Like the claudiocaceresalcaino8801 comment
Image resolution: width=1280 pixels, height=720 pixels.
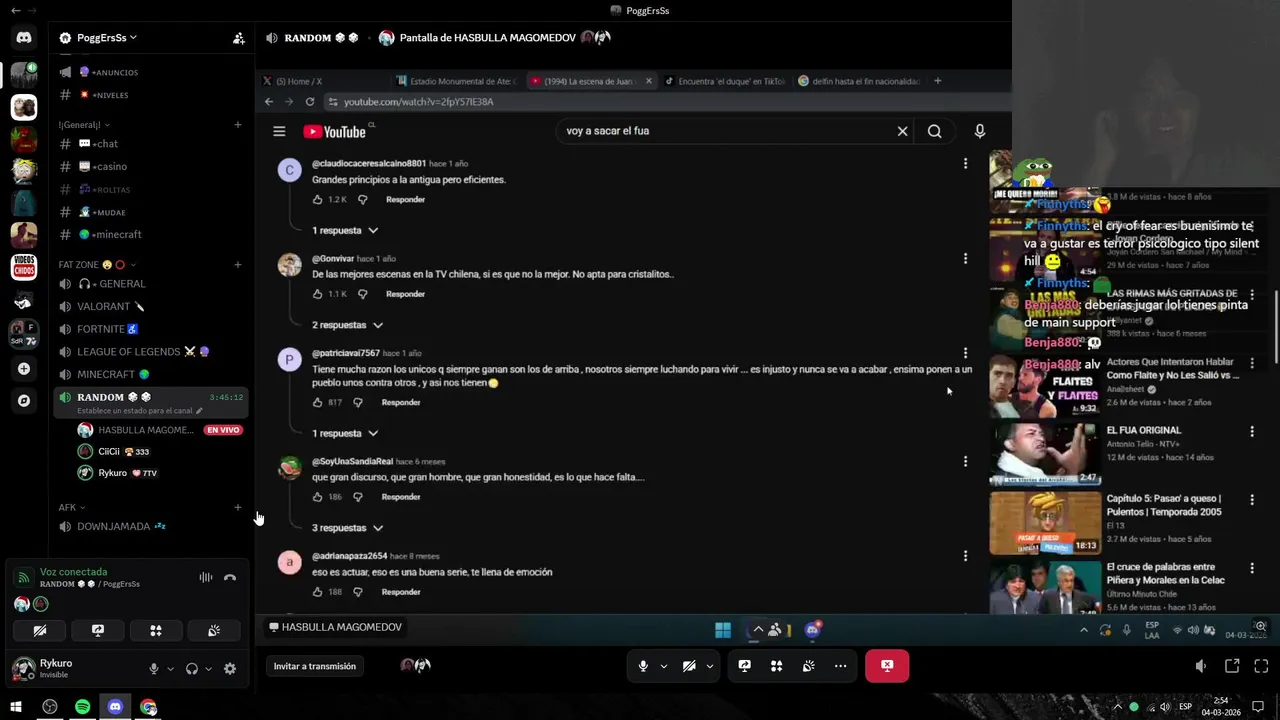click(x=317, y=200)
